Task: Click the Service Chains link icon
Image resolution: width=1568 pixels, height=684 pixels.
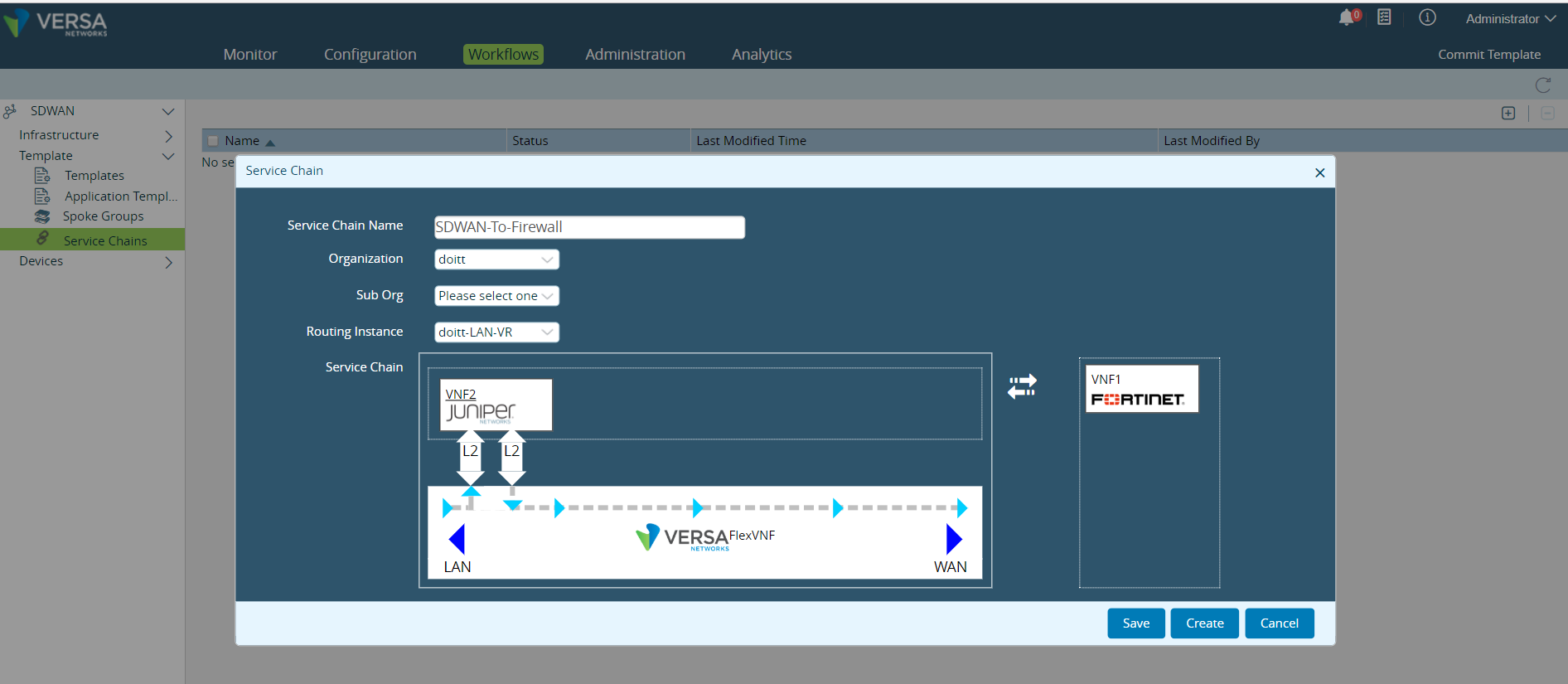Action: pos(42,238)
